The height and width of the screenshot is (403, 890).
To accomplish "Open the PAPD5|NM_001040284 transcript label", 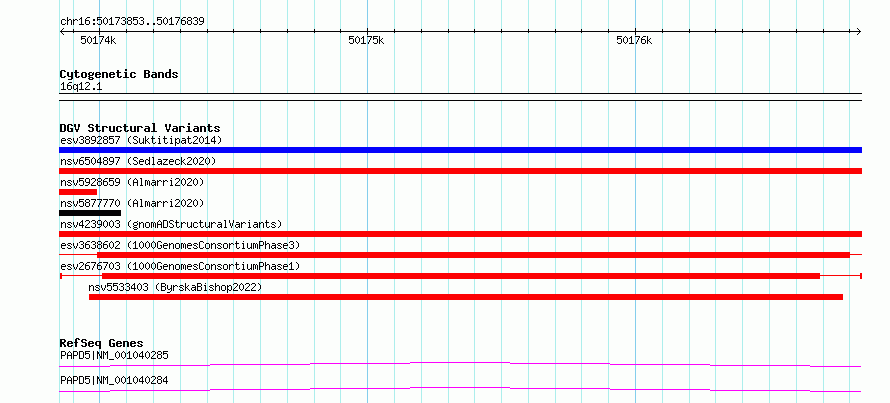I will click(114, 380).
